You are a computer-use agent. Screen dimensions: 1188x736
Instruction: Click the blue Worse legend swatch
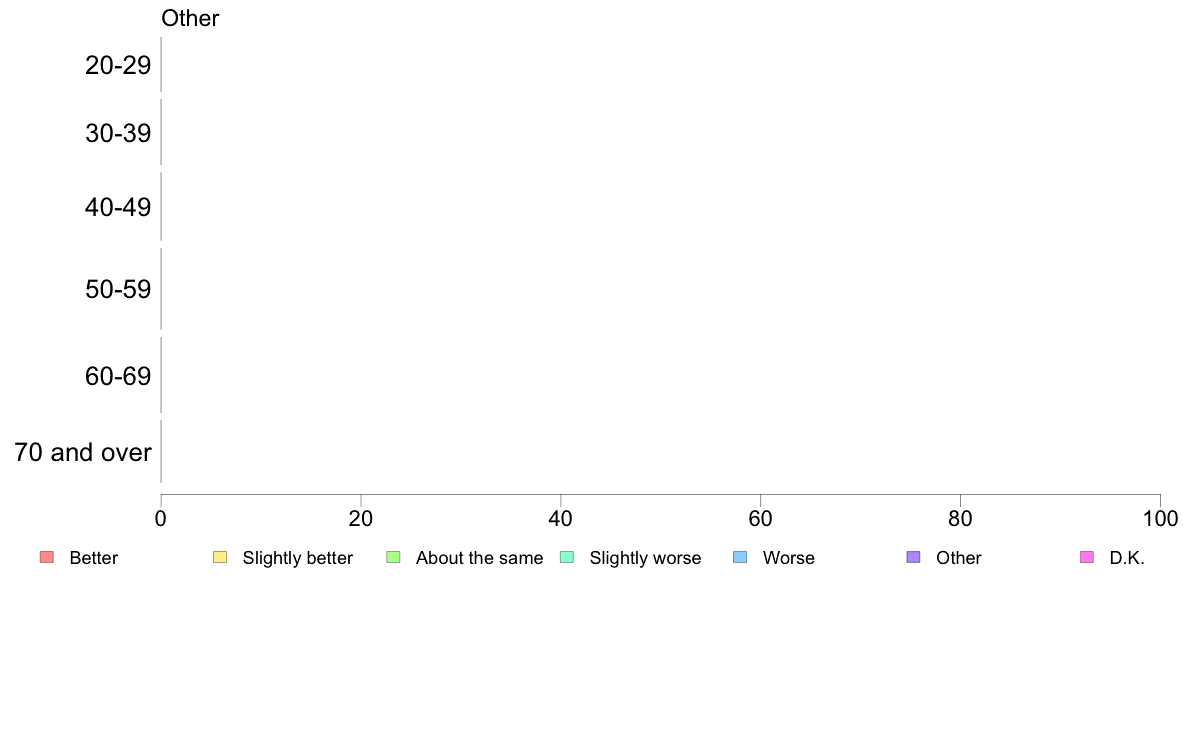[740, 557]
